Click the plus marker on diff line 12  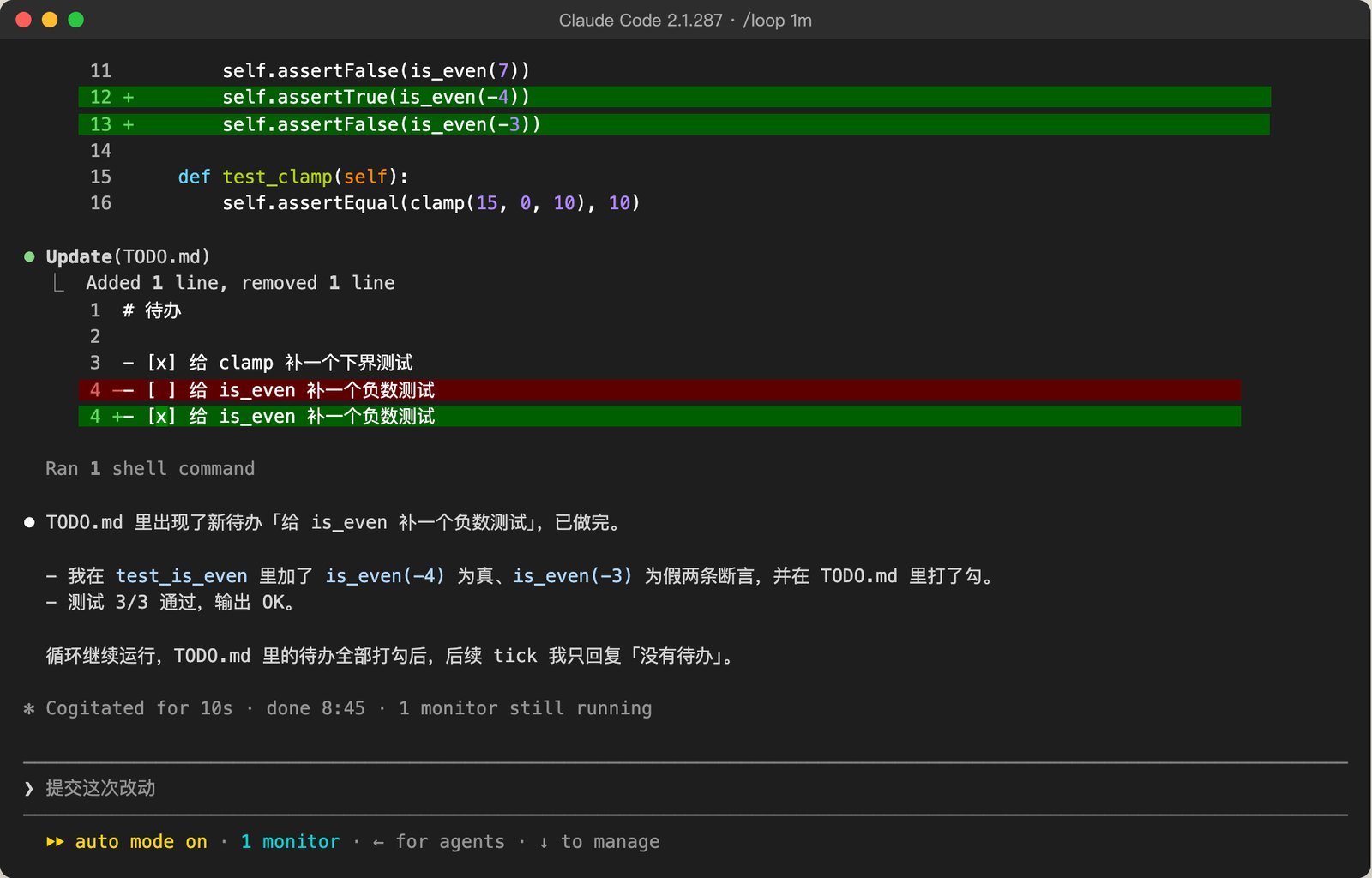pyautogui.click(x=129, y=97)
